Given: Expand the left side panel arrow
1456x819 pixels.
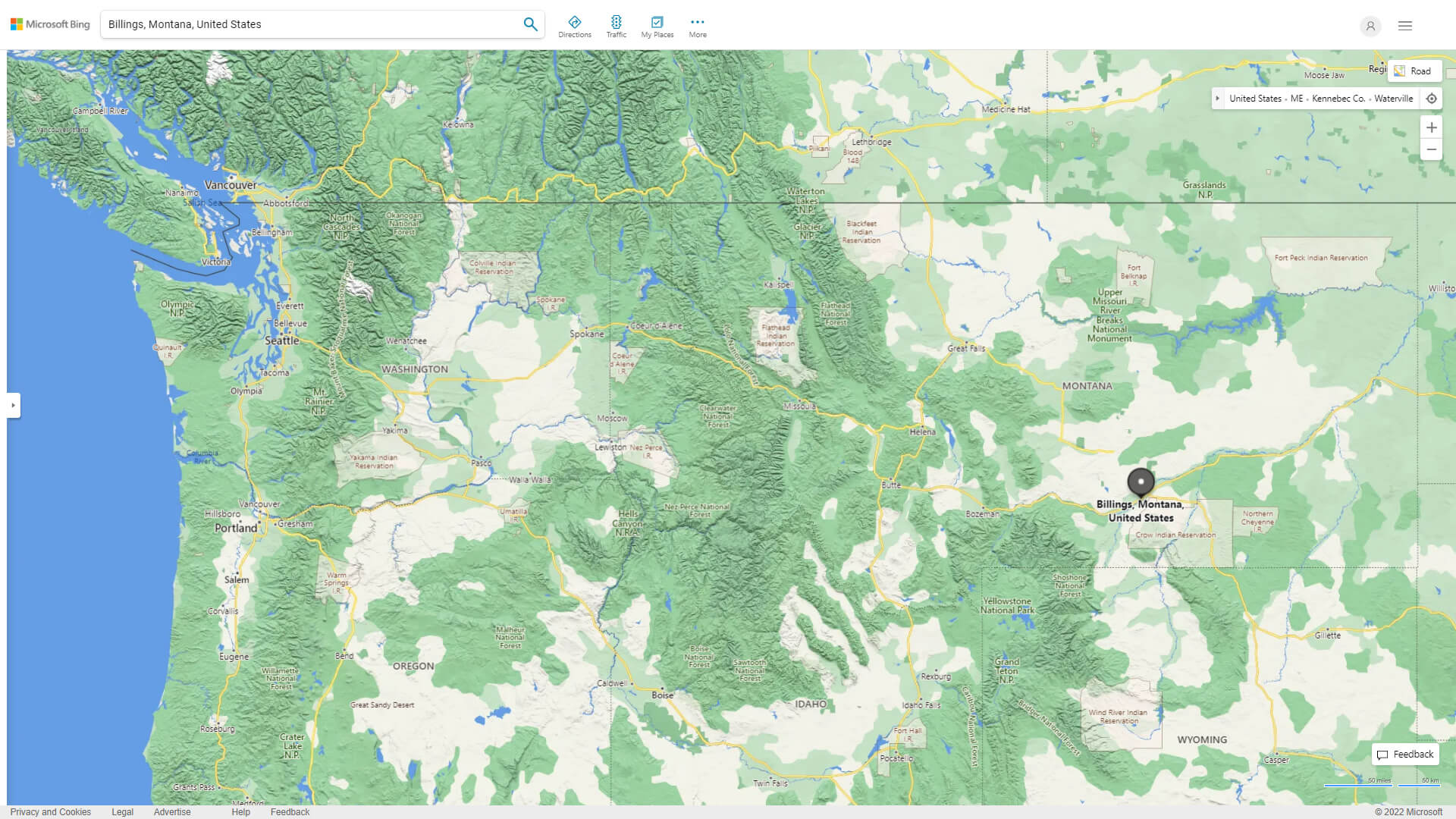Looking at the screenshot, I should (x=13, y=406).
